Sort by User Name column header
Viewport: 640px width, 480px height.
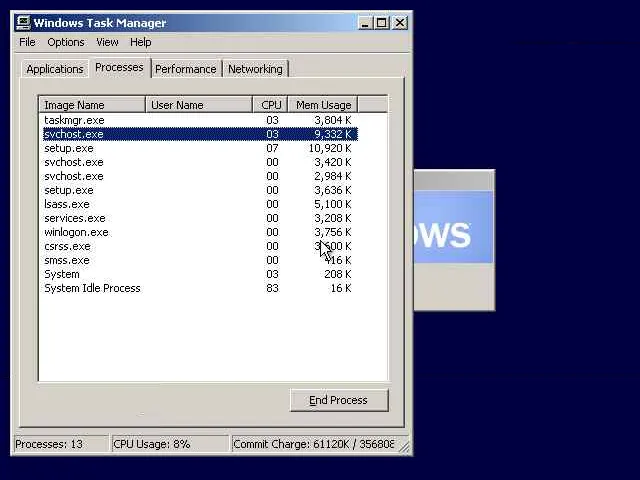(x=199, y=105)
